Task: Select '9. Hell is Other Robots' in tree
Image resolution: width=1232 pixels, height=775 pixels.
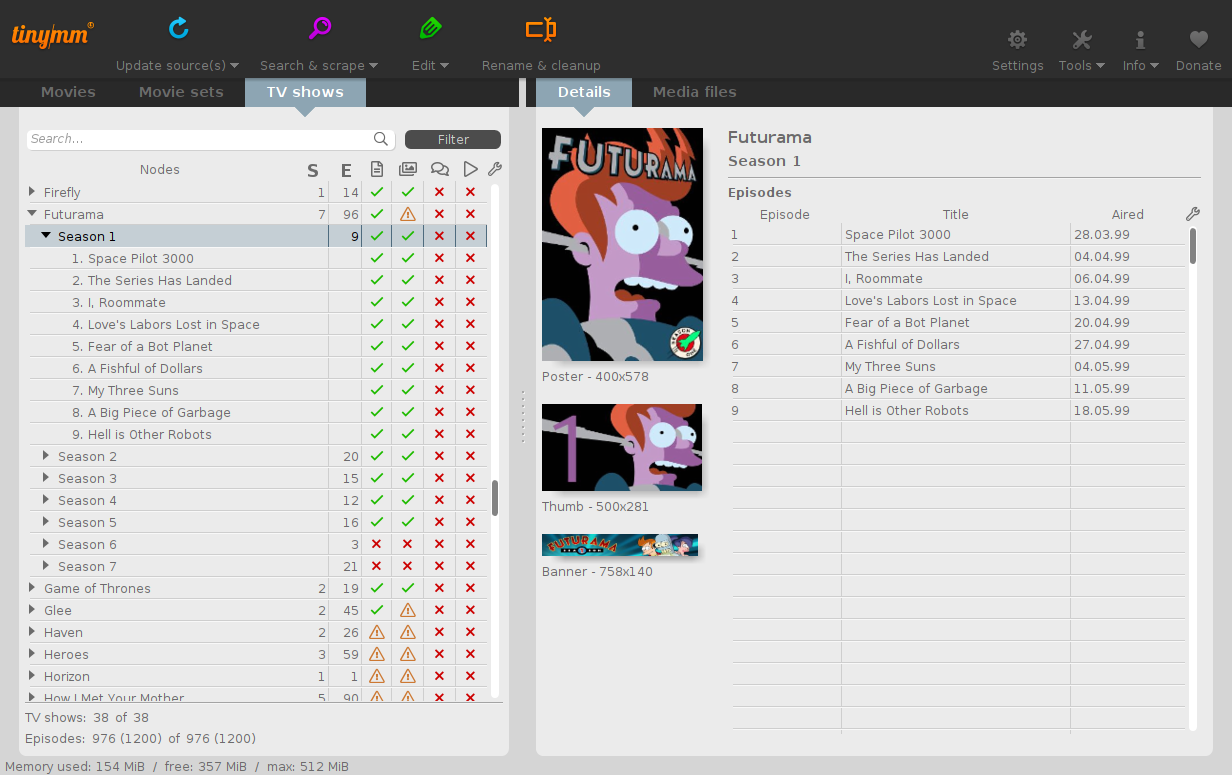Action: 142,434
